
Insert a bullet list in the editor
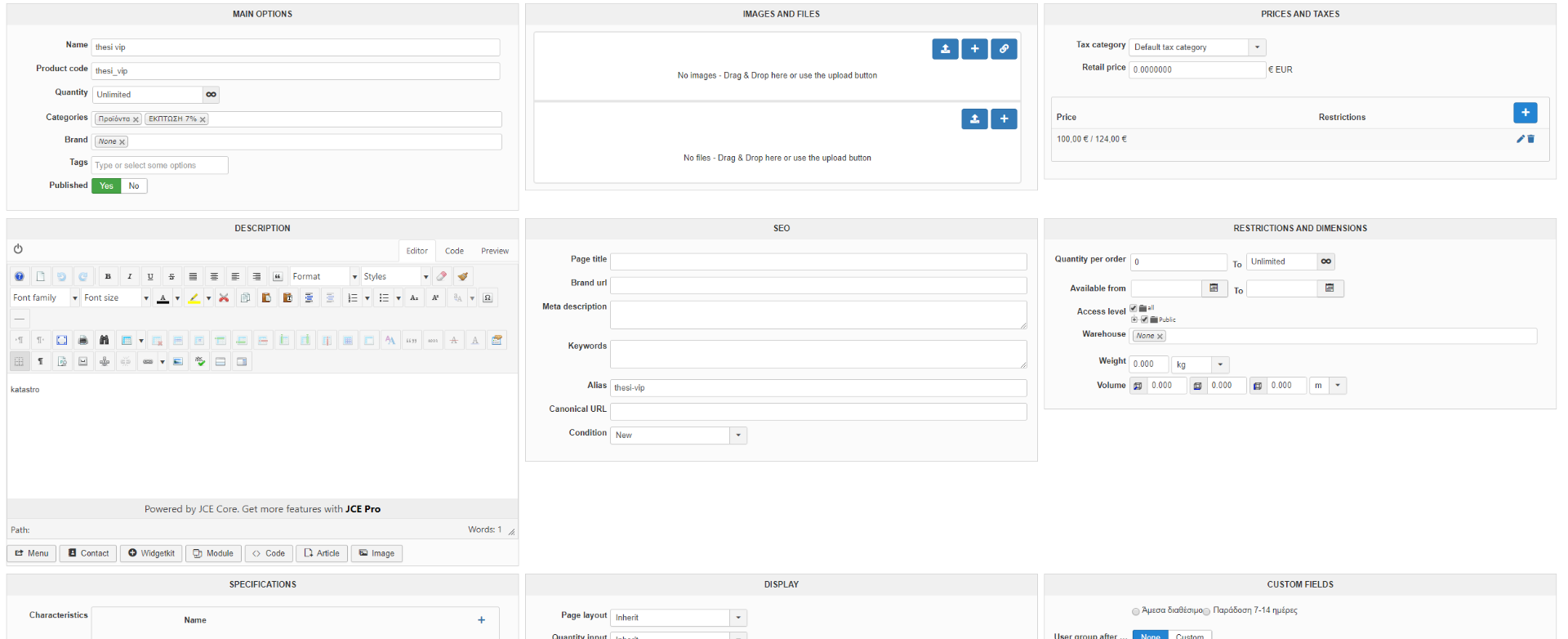point(384,297)
